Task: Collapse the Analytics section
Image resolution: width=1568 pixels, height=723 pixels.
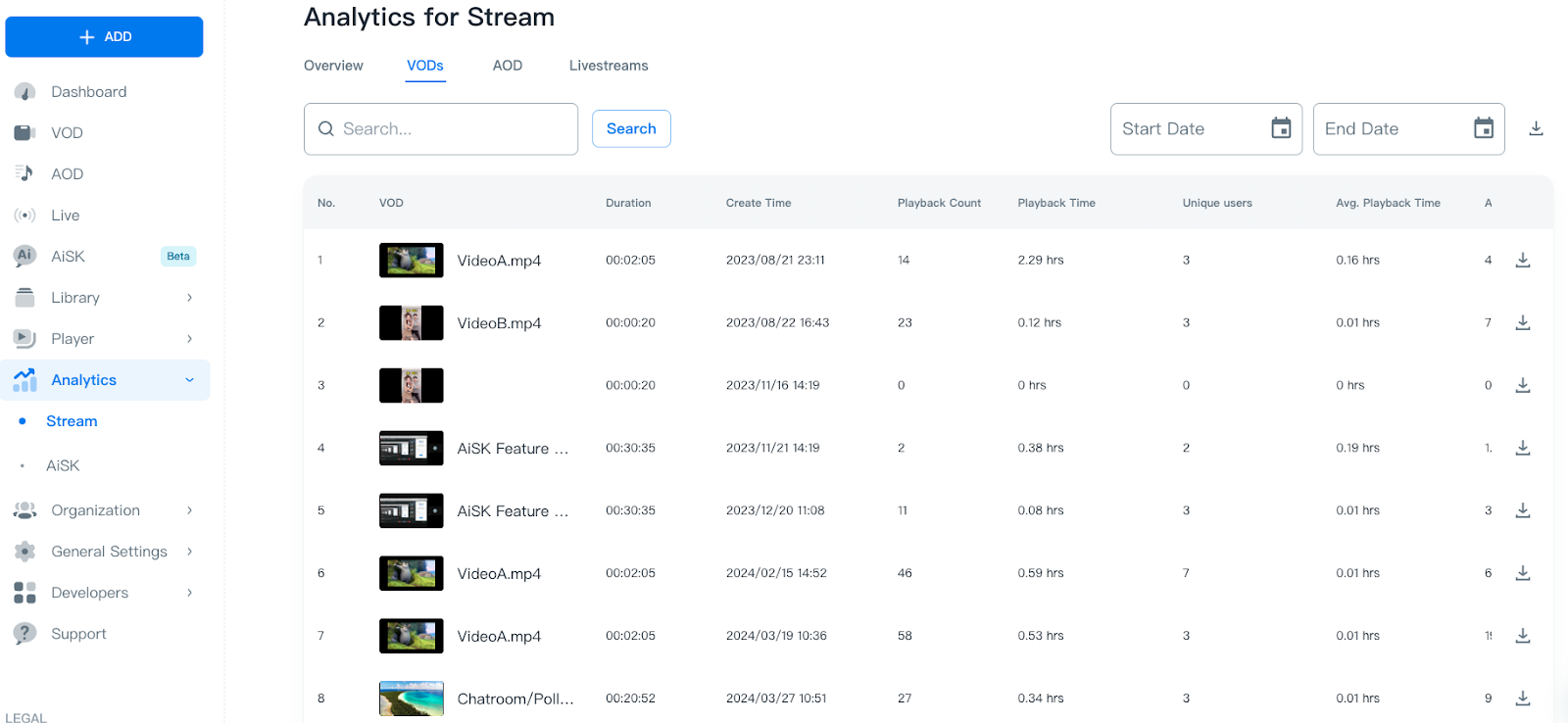Action: point(189,380)
